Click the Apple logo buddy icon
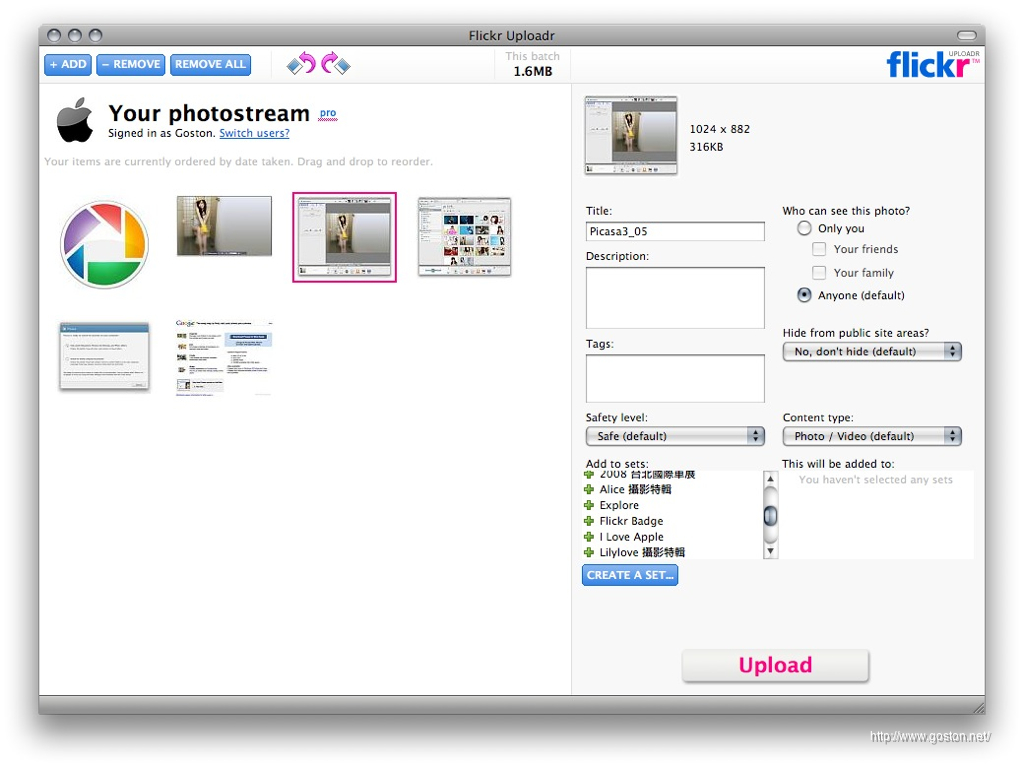1024x768 pixels. coord(75,120)
